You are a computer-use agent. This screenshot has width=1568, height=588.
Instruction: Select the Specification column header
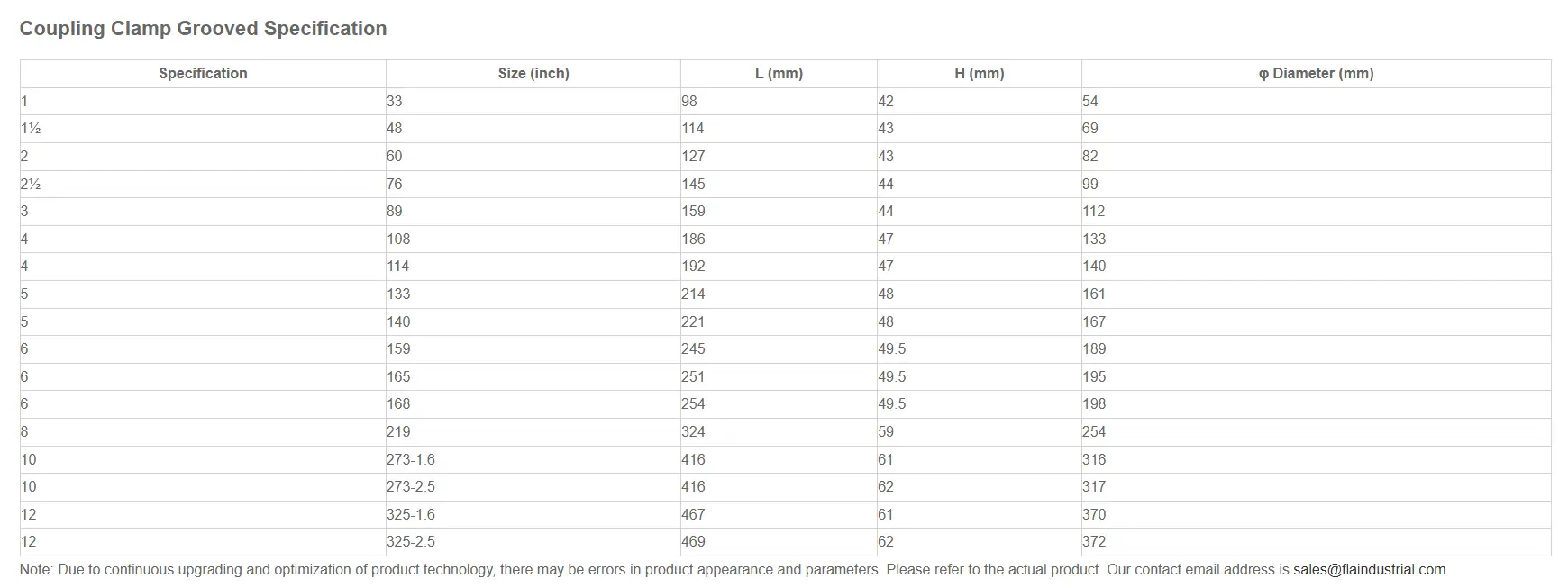pyautogui.click(x=203, y=74)
